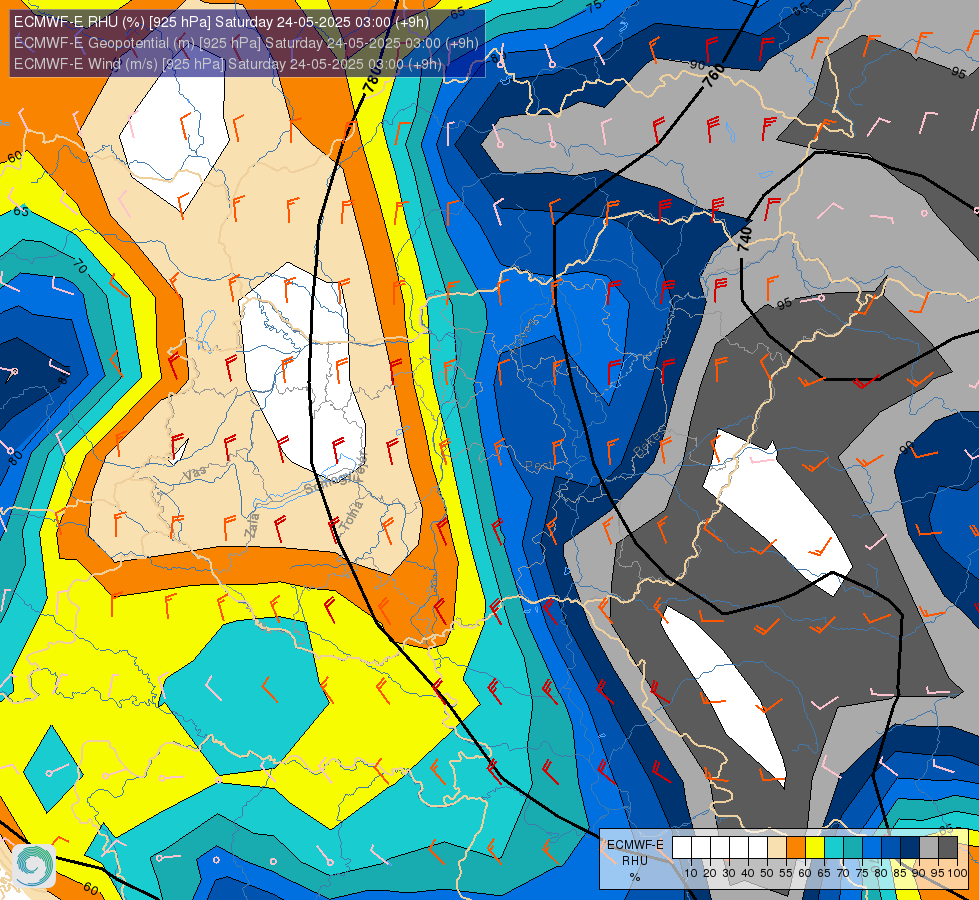Pick the dark gray 95-100 legend swatch
The image size is (979, 900).
pyautogui.click(x=948, y=848)
